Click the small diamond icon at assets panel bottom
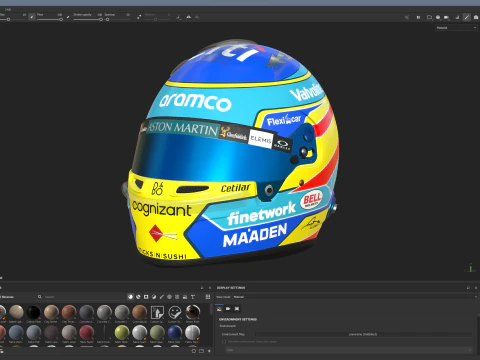Viewport: 480px width, 360px height. [209, 351]
